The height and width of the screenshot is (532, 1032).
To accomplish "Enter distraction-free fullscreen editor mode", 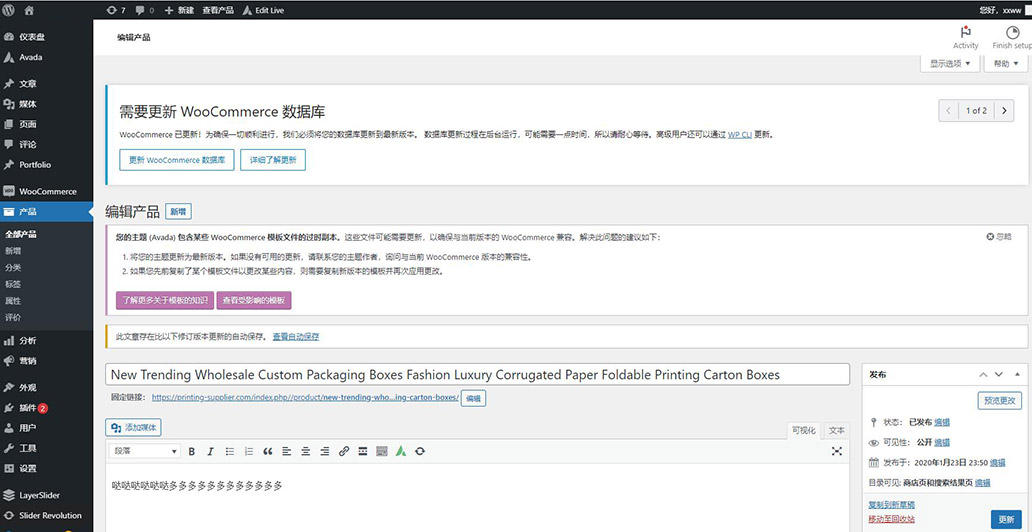I will [837, 452].
